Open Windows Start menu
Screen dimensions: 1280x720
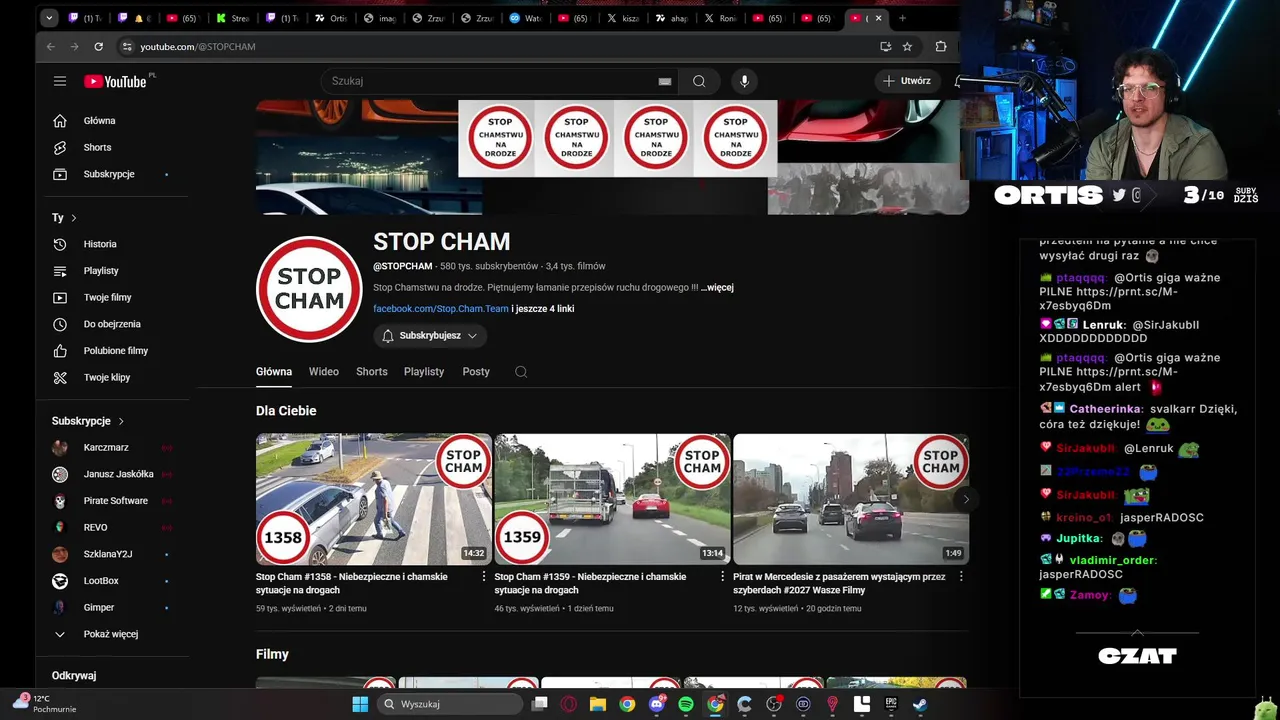(360, 704)
